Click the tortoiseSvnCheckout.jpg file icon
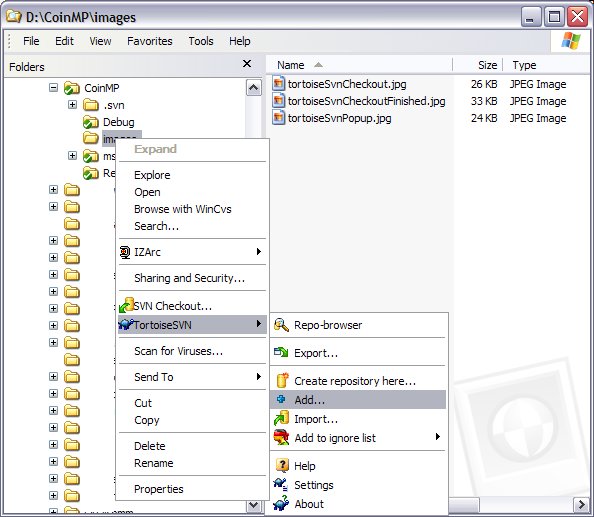The height and width of the screenshot is (517, 594). point(278,83)
